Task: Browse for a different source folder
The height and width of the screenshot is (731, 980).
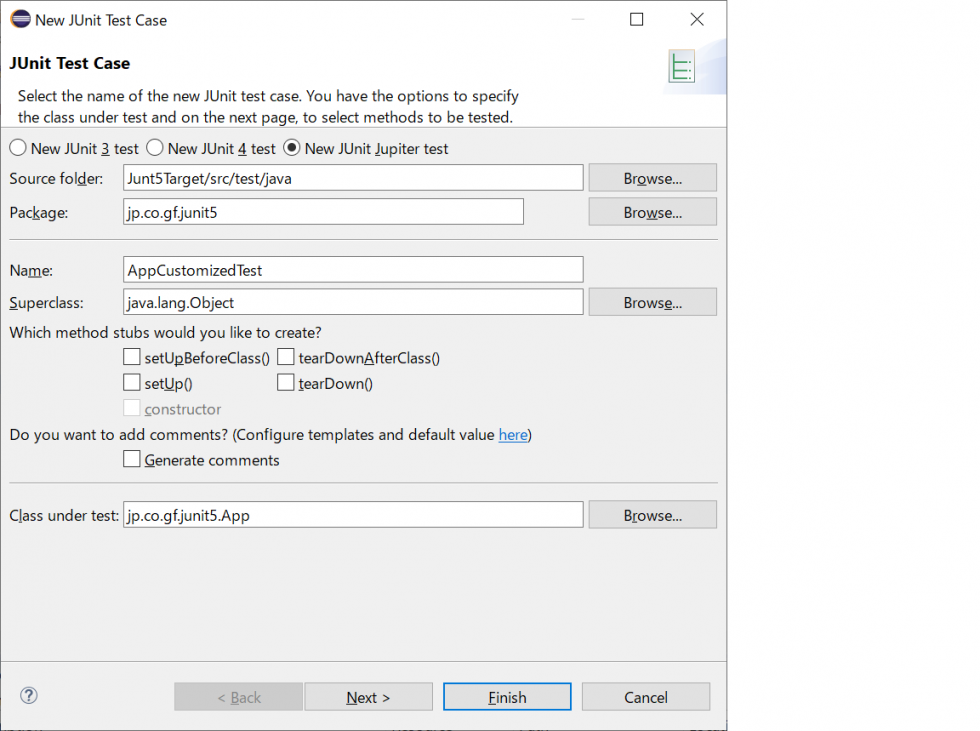Action: pyautogui.click(x=652, y=177)
